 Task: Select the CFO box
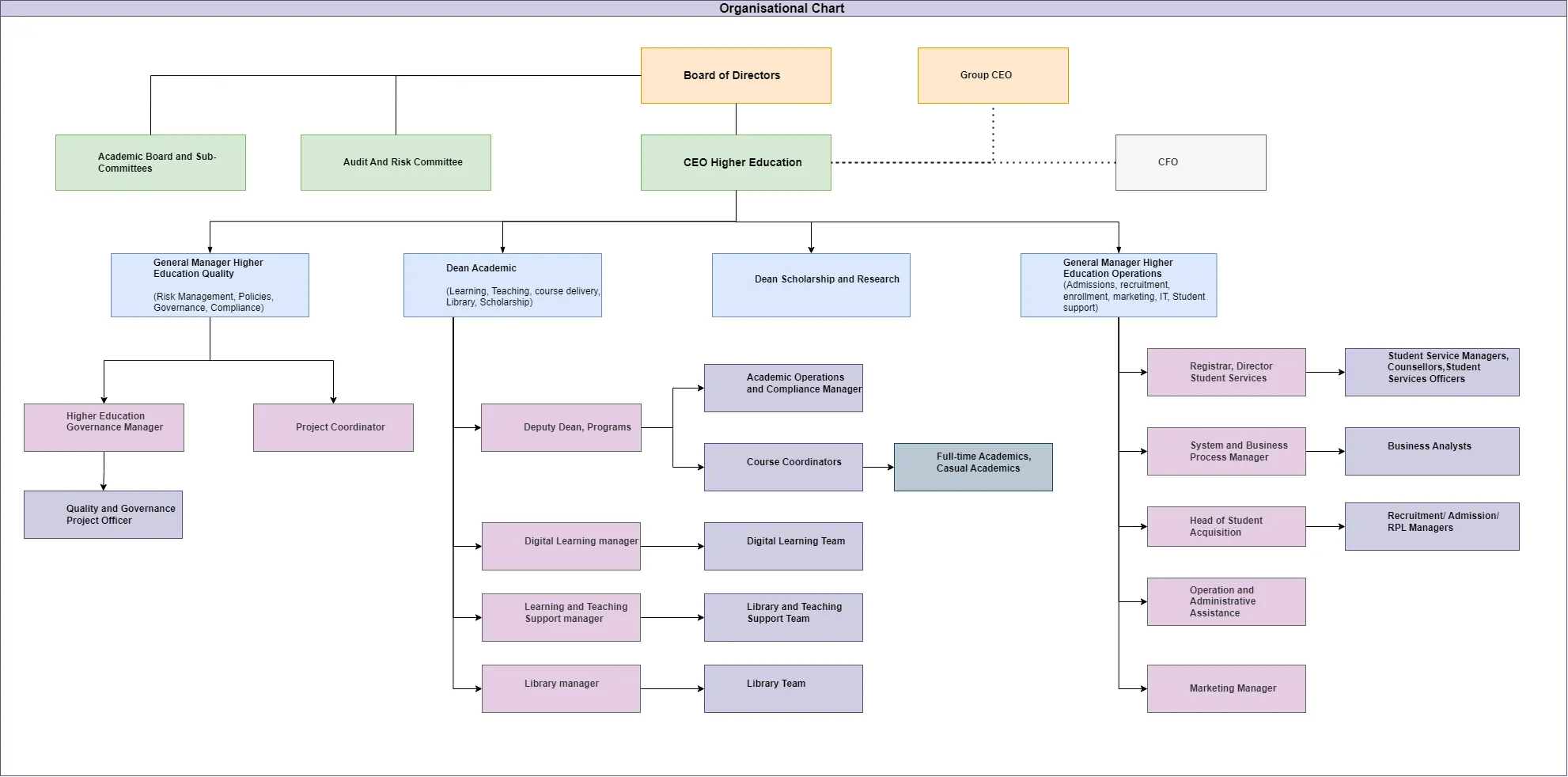(1191, 162)
